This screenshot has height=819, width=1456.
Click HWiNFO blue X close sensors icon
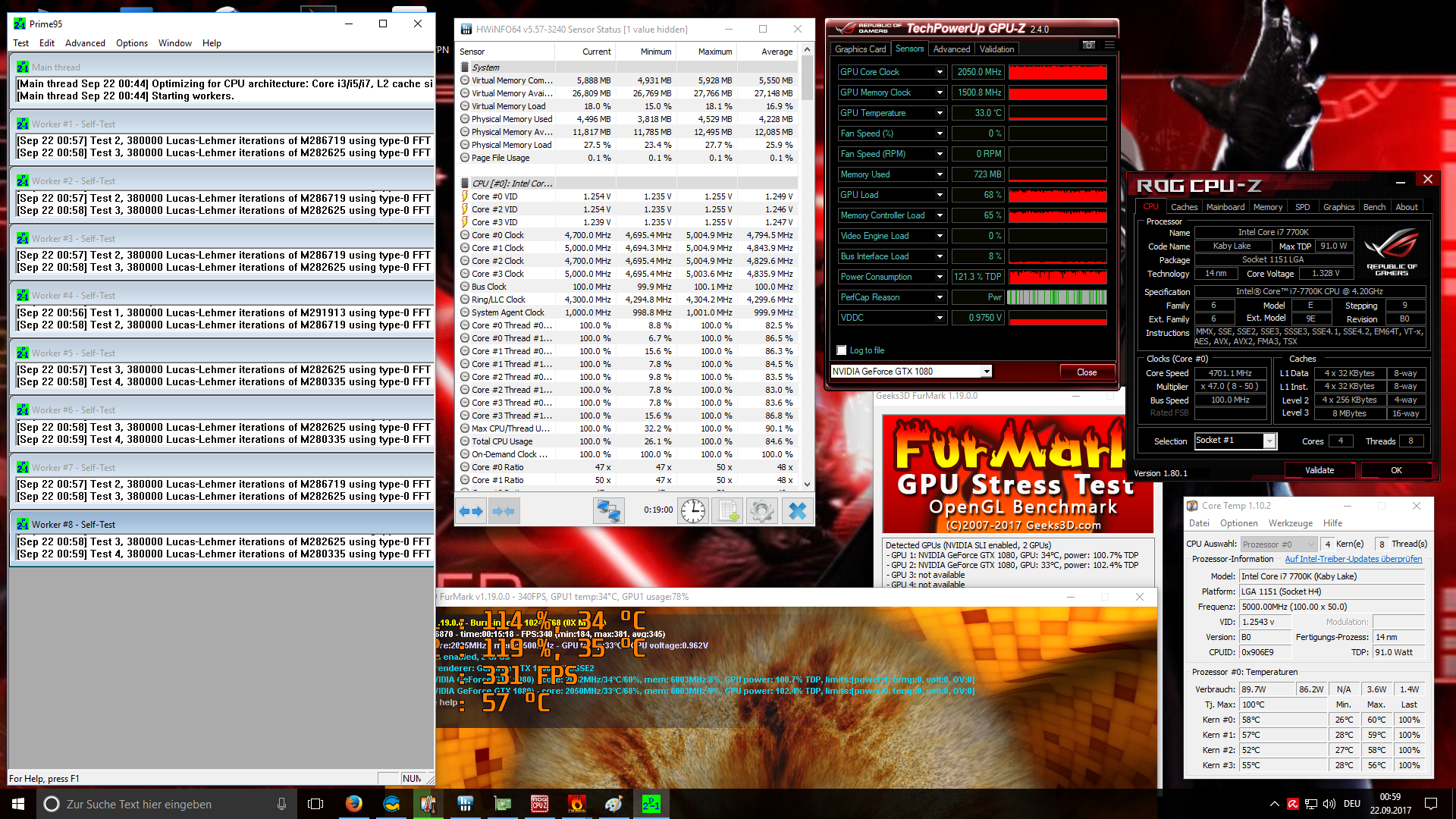tap(797, 512)
